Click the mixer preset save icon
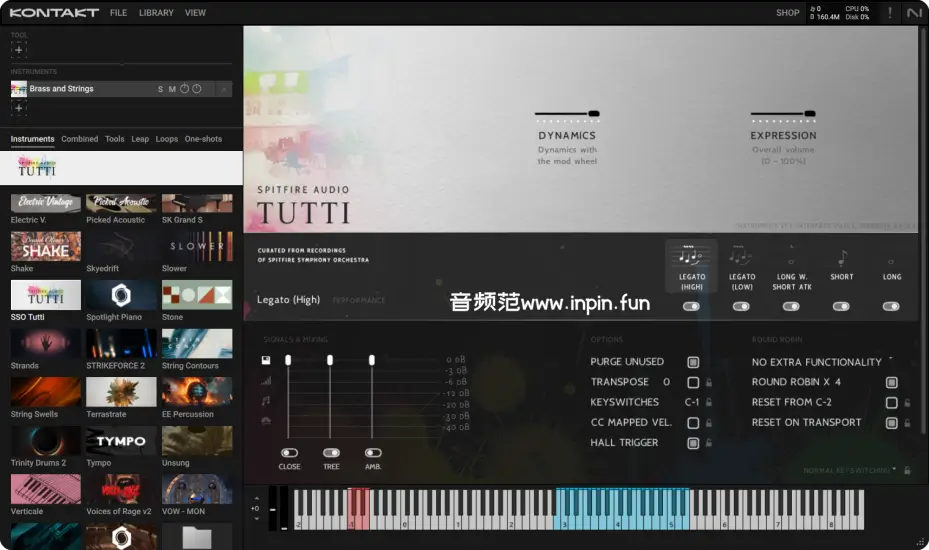Viewport: 929px width, 550px height. (266, 360)
